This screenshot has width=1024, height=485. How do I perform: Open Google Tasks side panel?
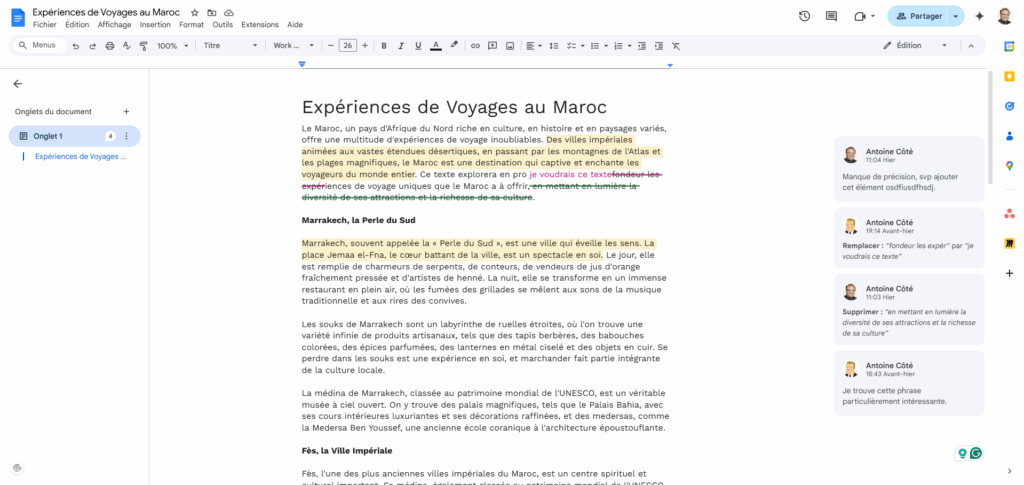pyautogui.click(x=1009, y=106)
